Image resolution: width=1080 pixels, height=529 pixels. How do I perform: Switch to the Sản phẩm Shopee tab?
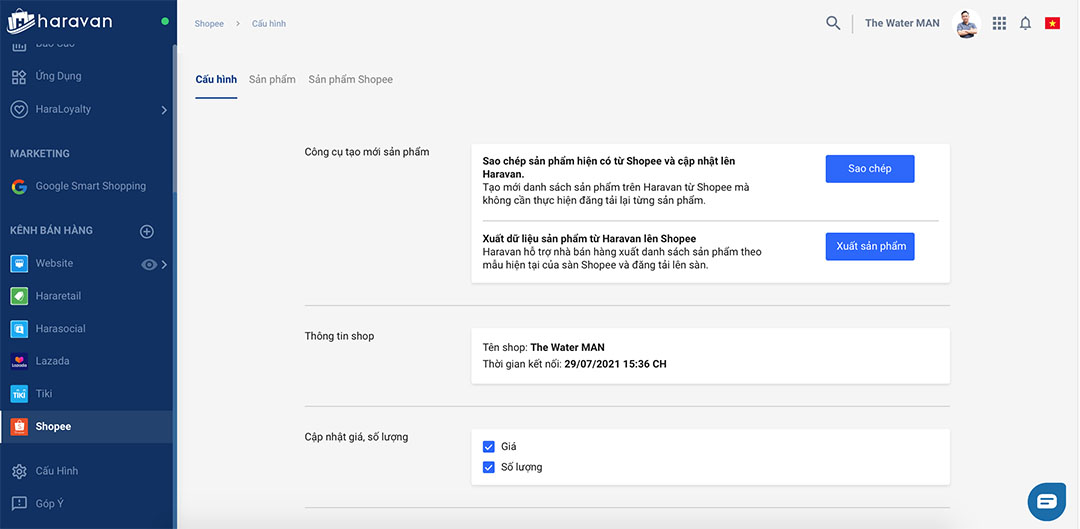(x=350, y=79)
